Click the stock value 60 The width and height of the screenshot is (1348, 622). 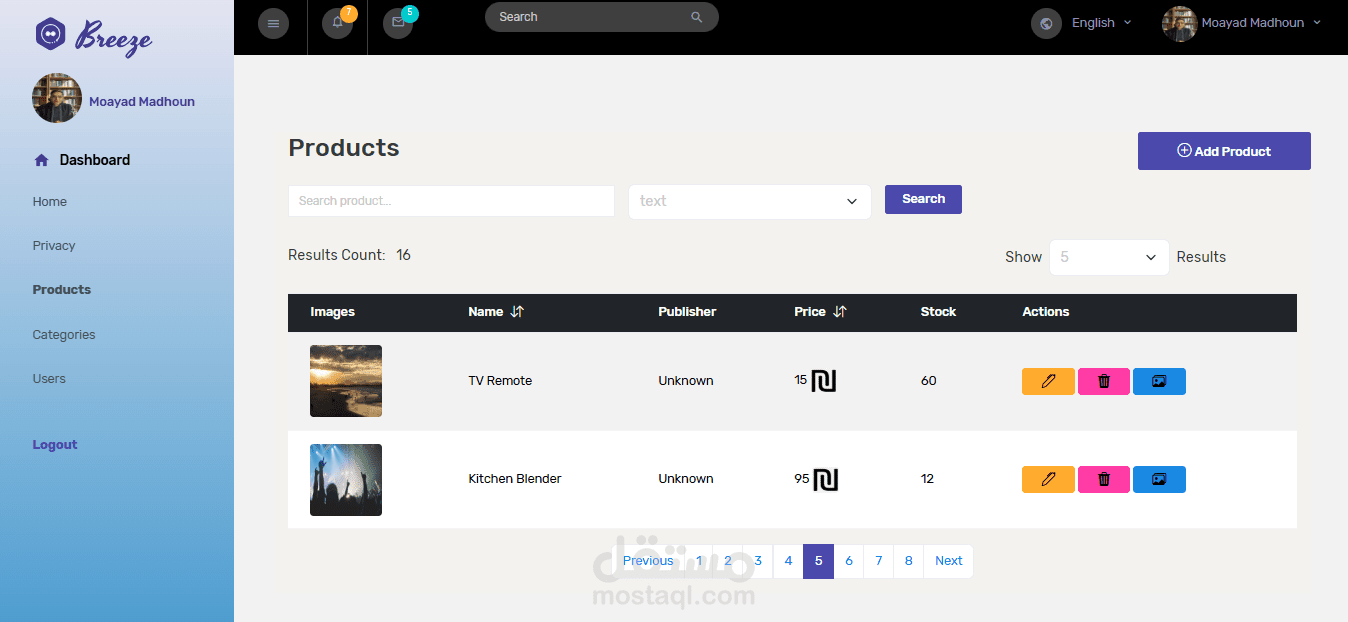coord(929,381)
